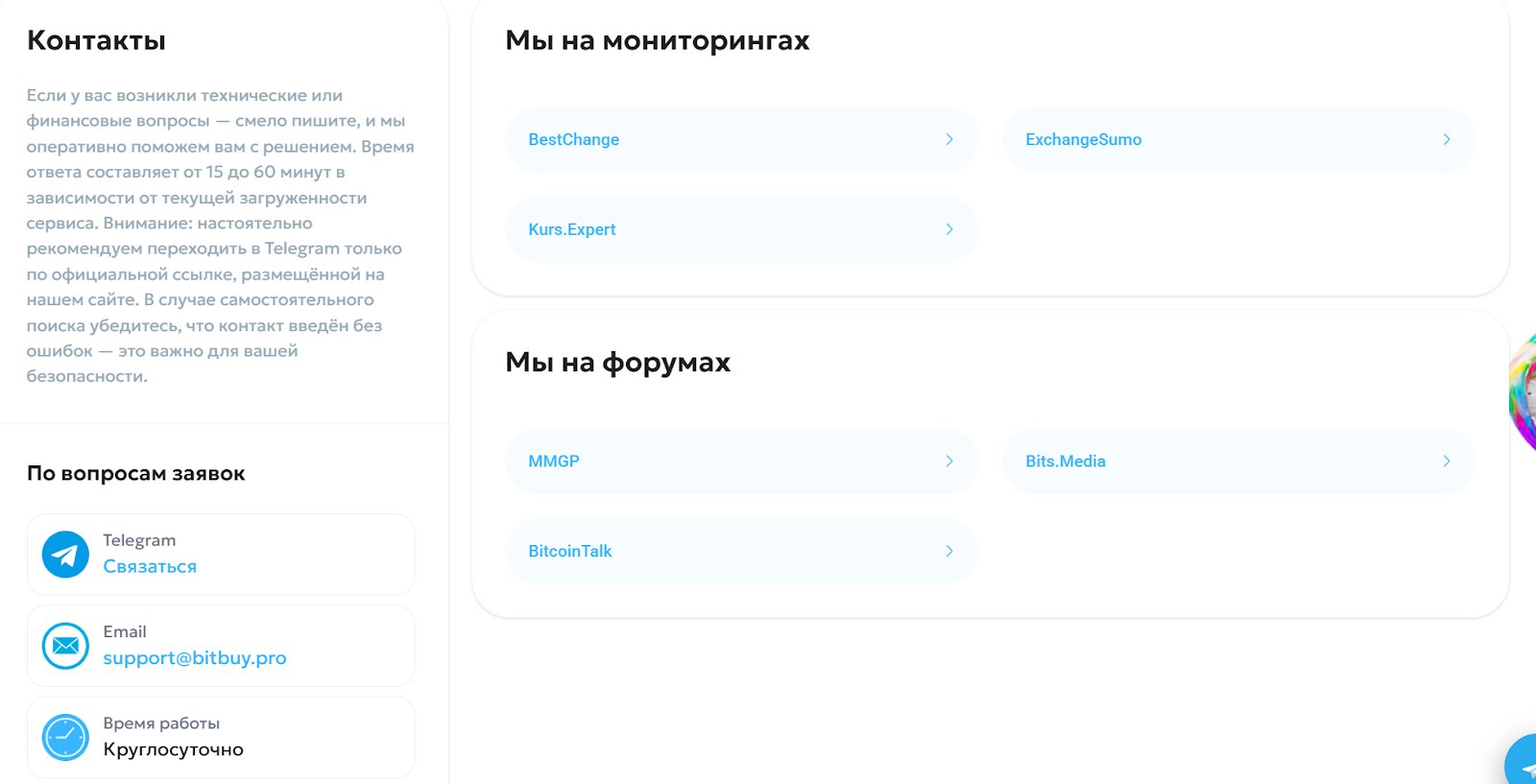Click the chevron arrow in BestChange row
The image size is (1536, 784).
pyautogui.click(x=949, y=139)
